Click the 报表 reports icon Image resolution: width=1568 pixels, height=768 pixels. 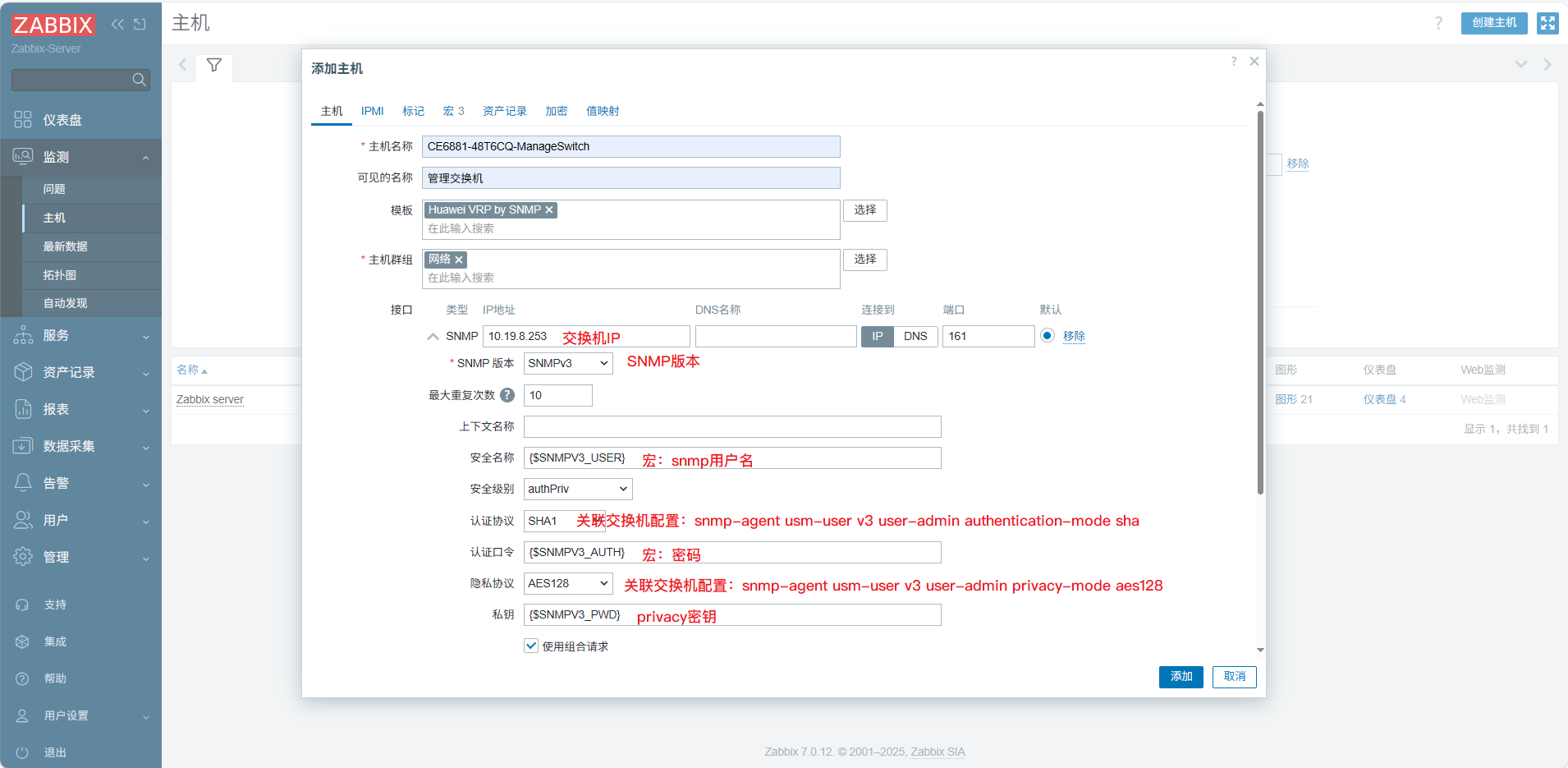tap(23, 409)
